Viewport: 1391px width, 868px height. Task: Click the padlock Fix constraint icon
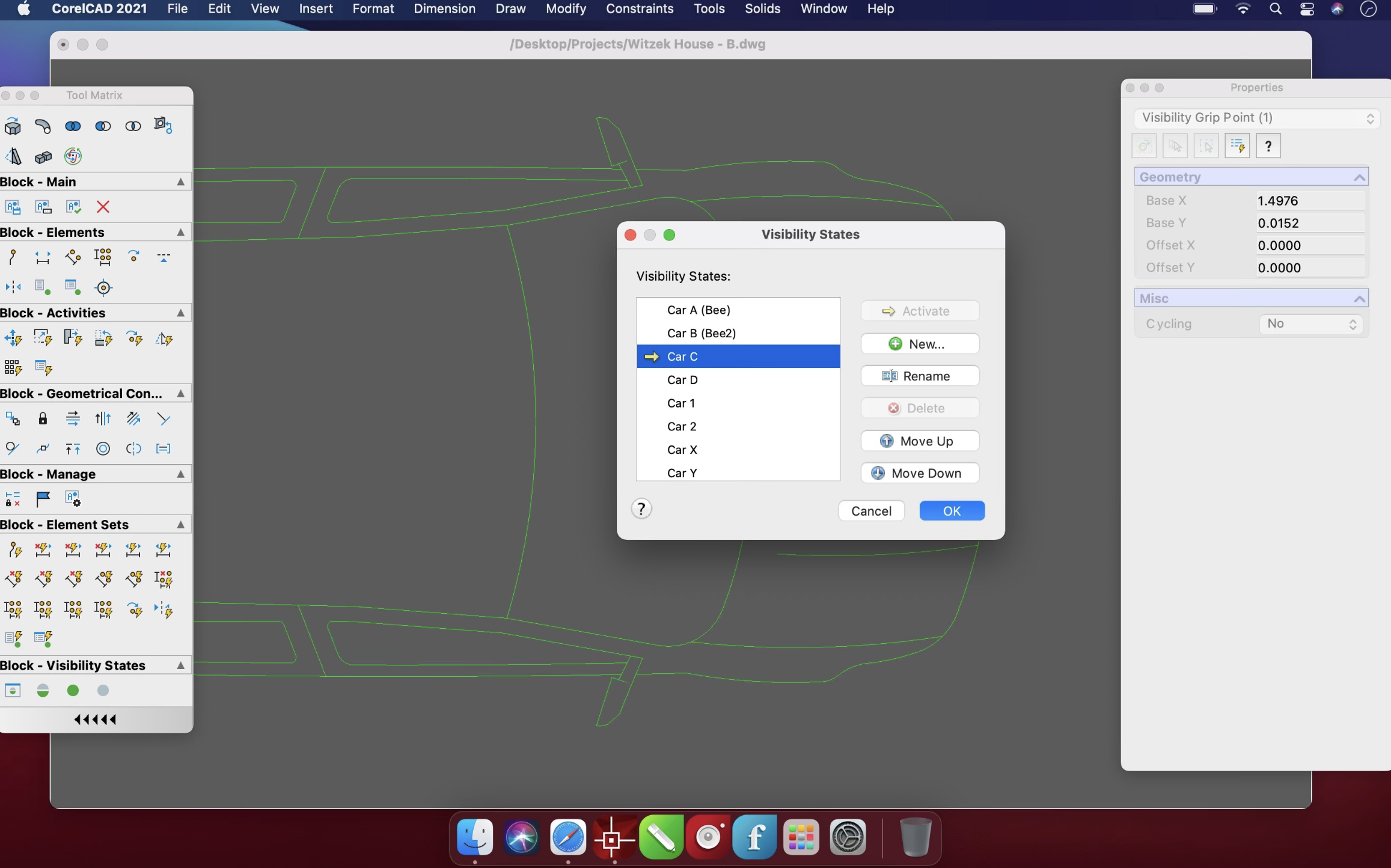coord(43,418)
